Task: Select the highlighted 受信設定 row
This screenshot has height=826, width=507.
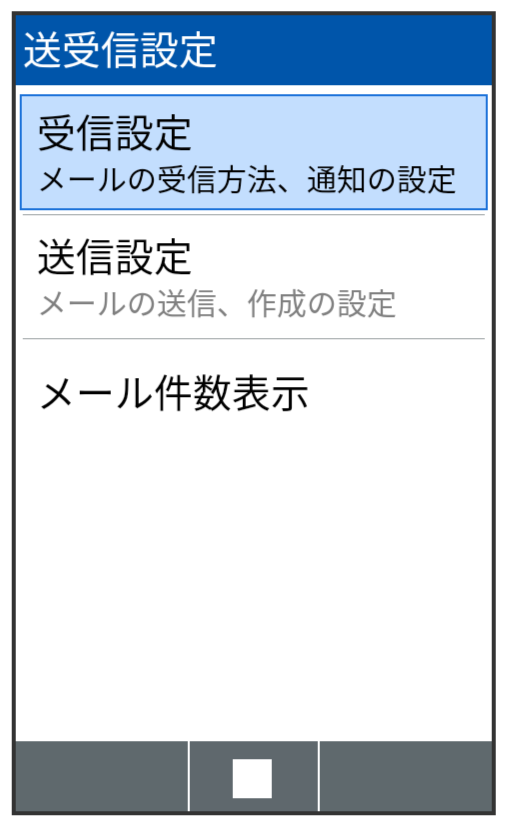Action: 254,152
